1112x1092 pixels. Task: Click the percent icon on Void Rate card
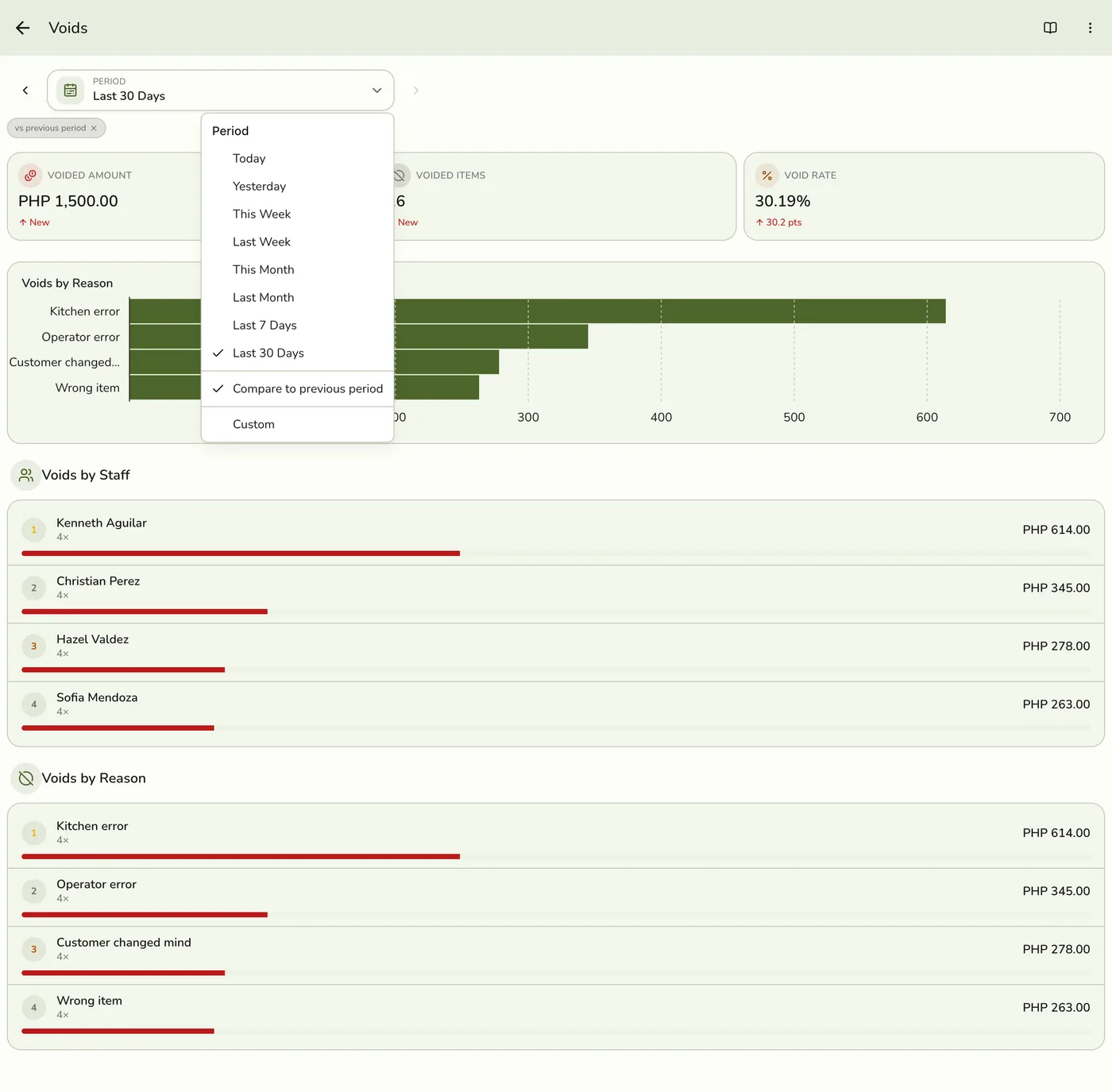(766, 176)
